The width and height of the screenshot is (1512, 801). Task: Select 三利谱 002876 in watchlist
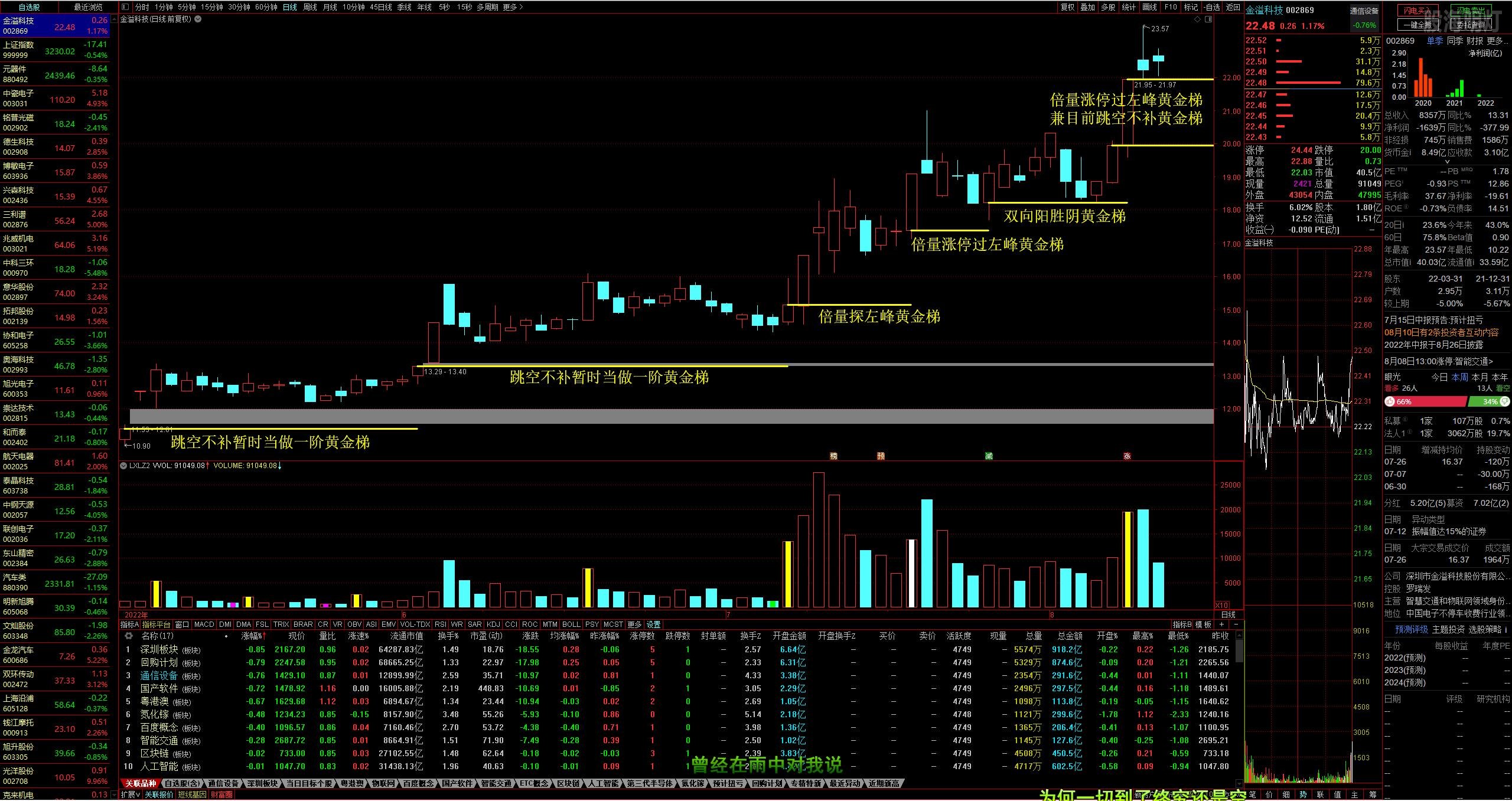click(x=56, y=220)
